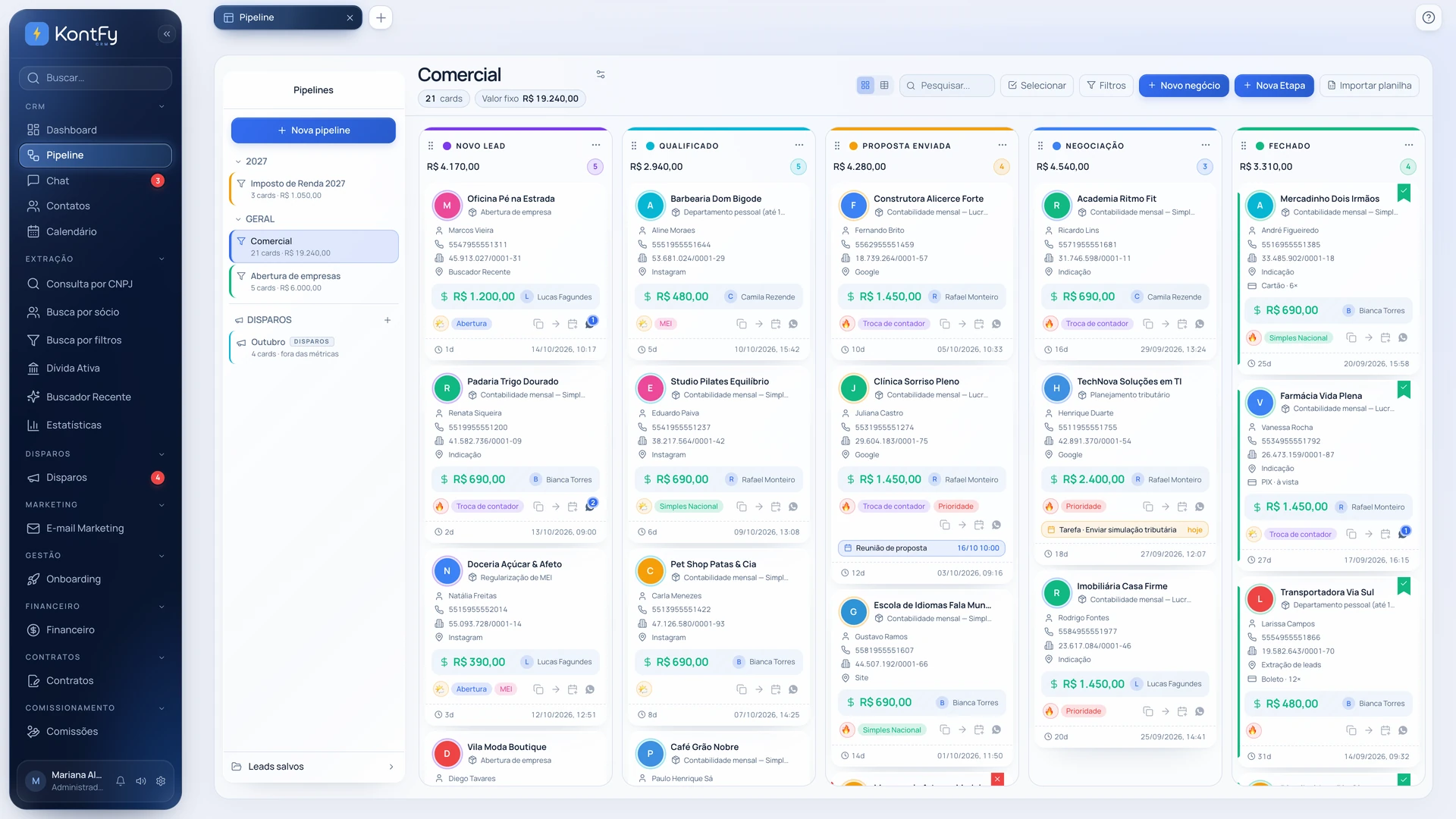The height and width of the screenshot is (819, 1456).
Task: Click Importar planilha button
Action: click(x=1370, y=86)
